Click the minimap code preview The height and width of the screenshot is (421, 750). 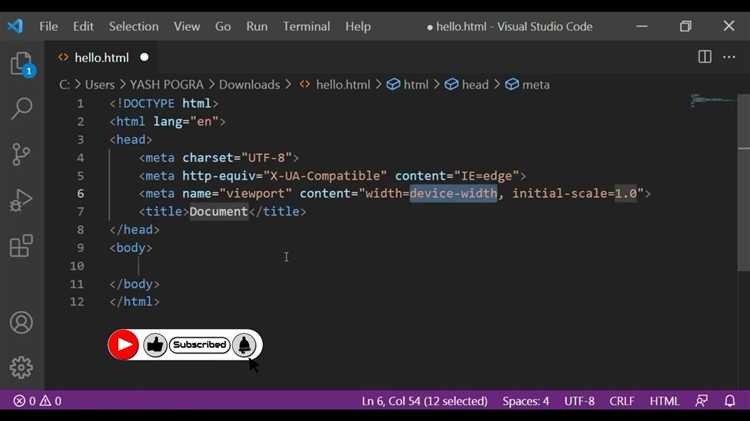713,100
